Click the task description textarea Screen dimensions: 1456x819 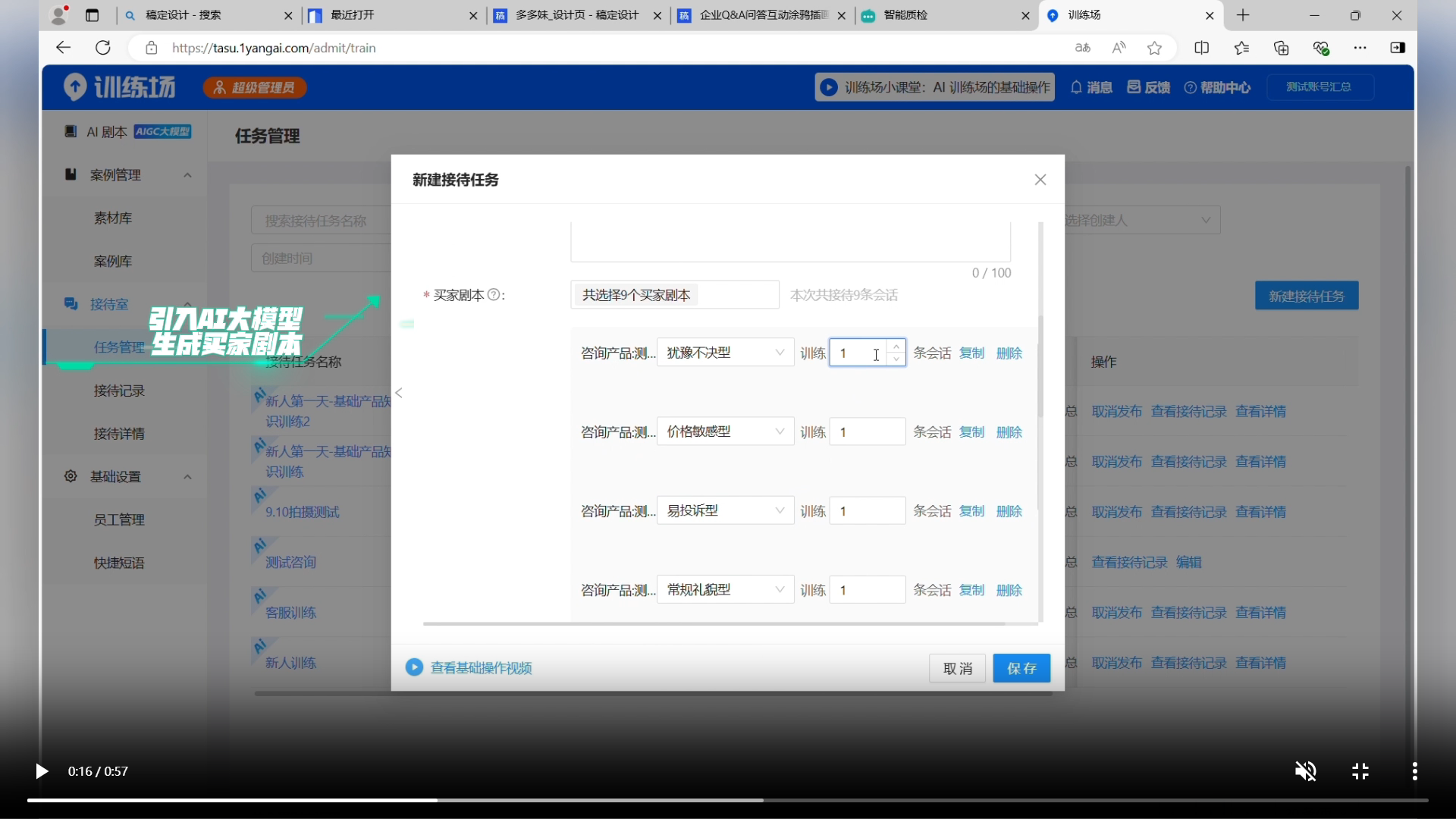[x=791, y=242]
